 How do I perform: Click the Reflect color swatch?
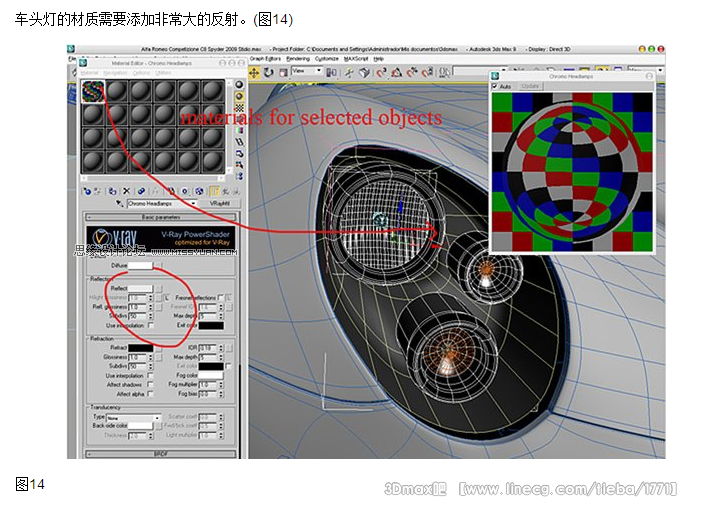pos(140,288)
